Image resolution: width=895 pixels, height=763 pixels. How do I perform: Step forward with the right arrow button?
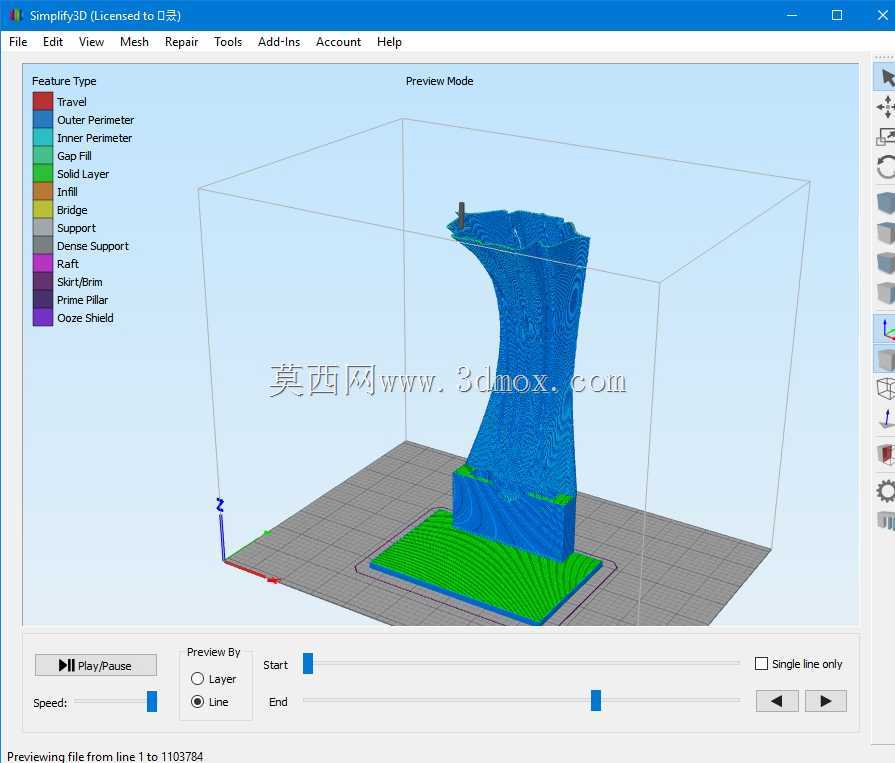(826, 701)
